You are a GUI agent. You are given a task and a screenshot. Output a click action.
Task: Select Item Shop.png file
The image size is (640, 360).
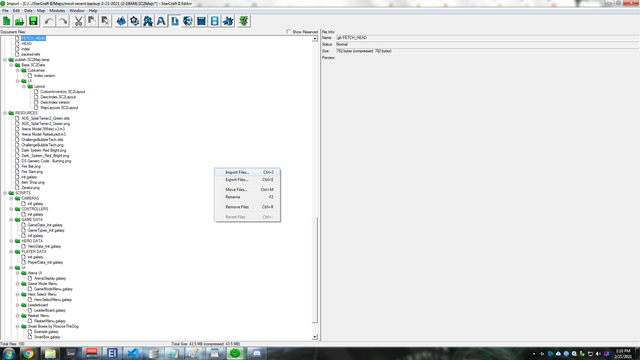tap(33, 182)
